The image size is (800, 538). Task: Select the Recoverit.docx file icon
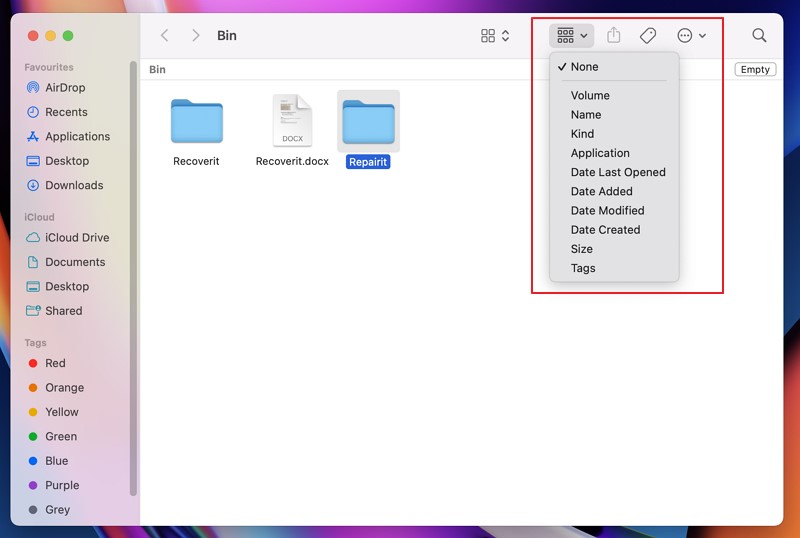click(292, 121)
